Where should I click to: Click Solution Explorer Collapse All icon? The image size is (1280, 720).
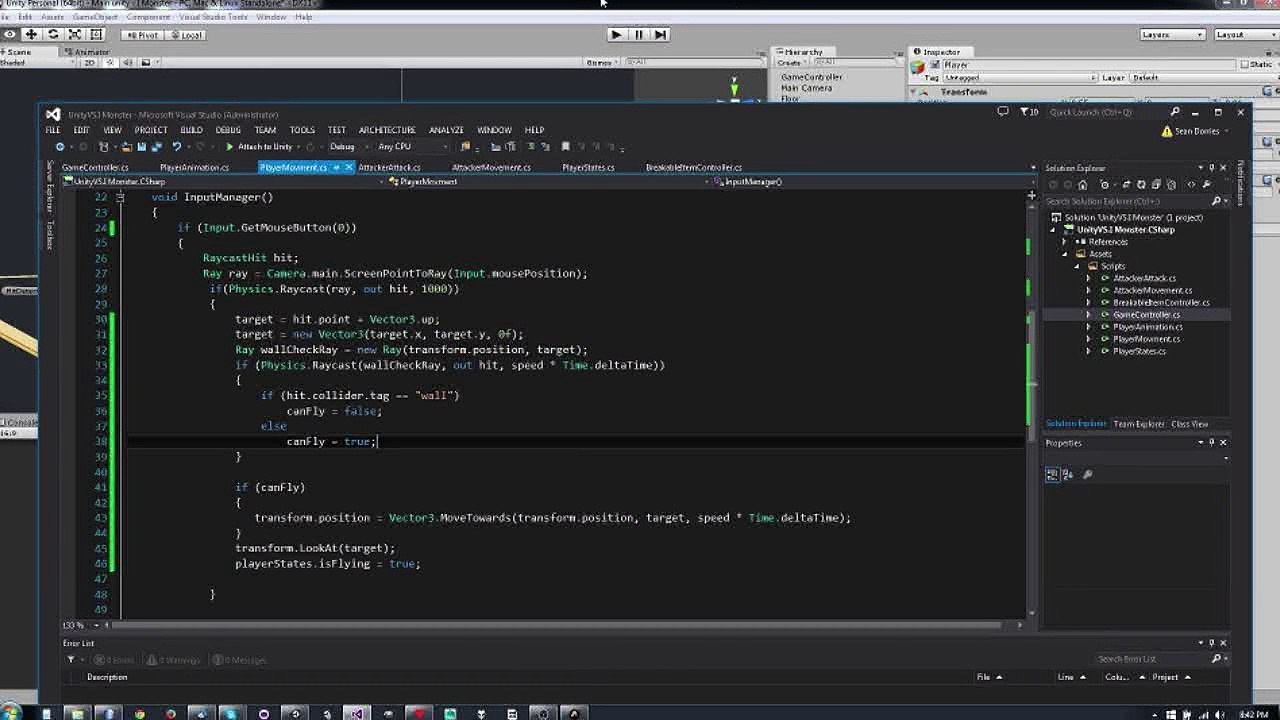click(1156, 185)
